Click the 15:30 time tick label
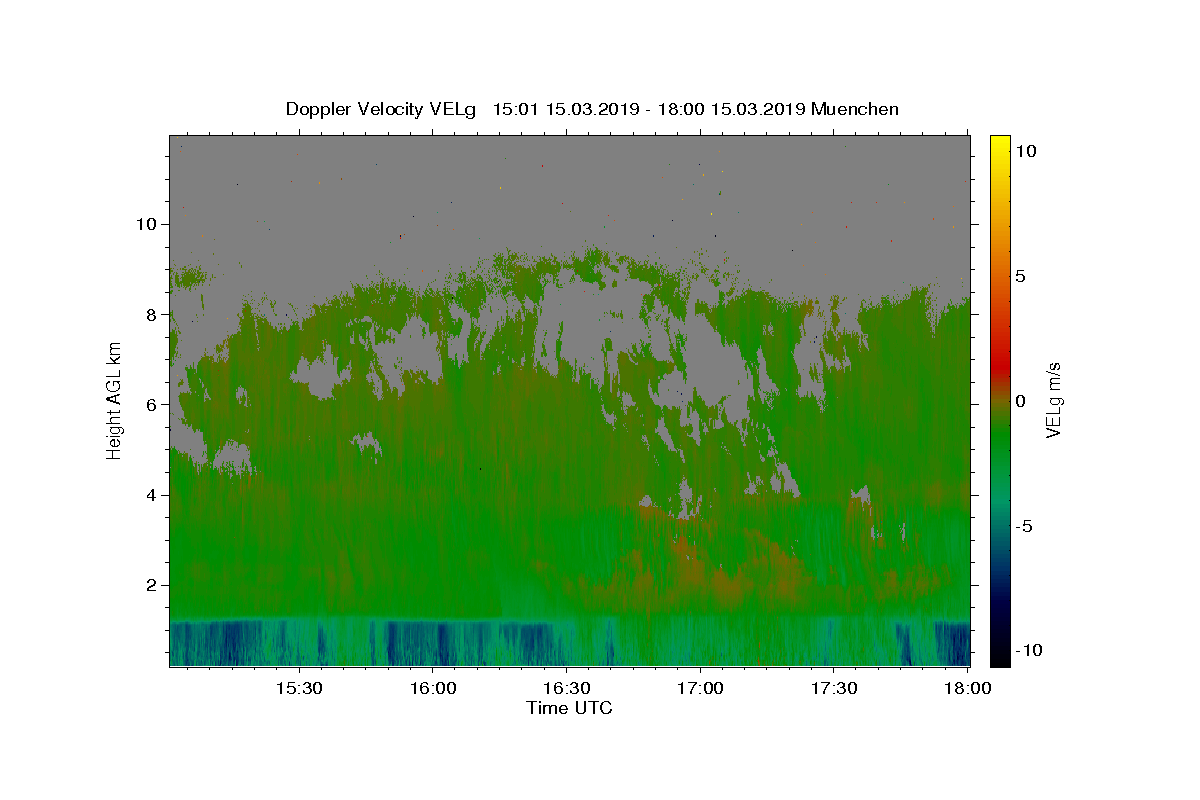 [x=298, y=689]
